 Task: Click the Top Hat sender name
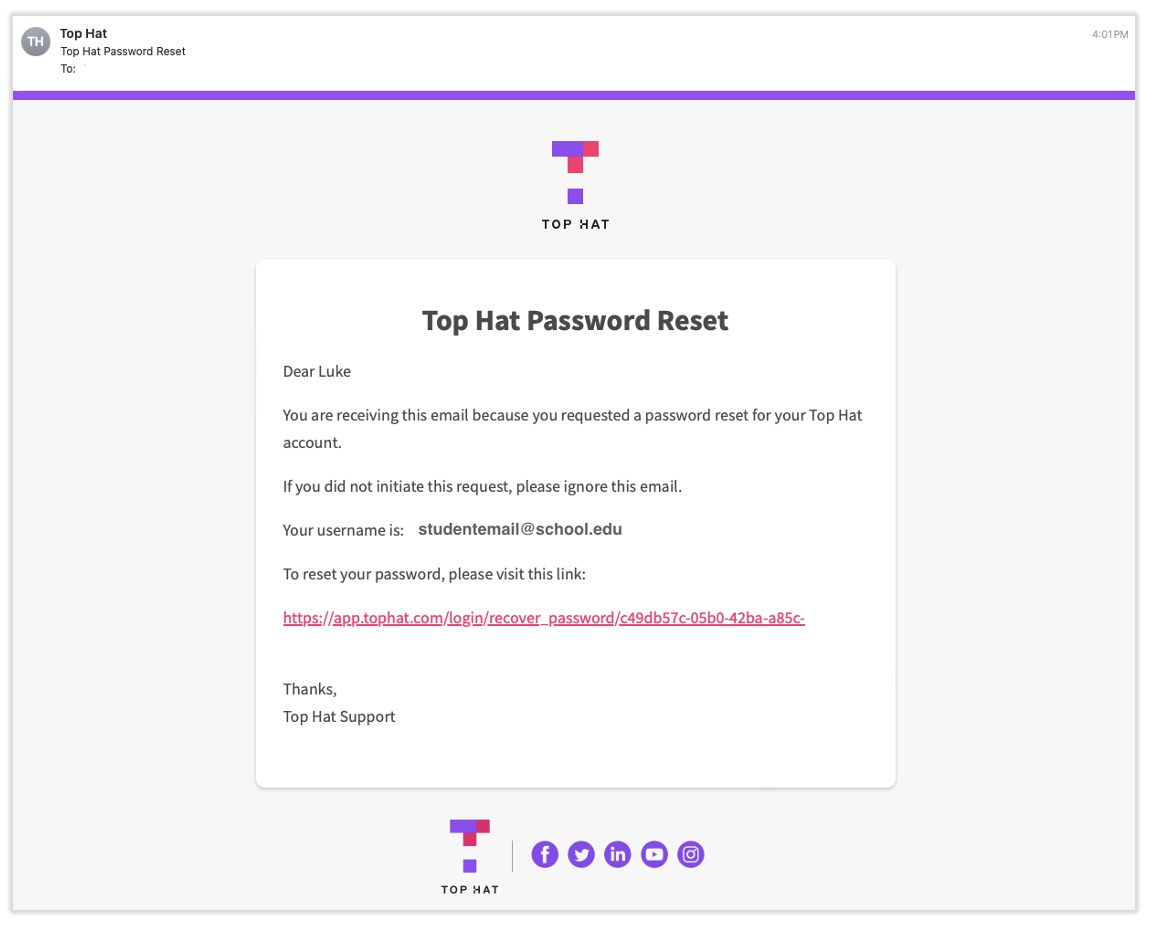(84, 34)
